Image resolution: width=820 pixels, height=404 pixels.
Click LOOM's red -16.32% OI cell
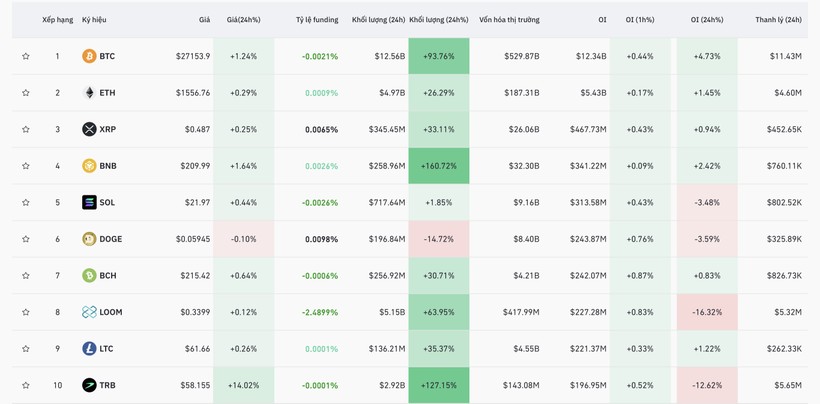706,312
